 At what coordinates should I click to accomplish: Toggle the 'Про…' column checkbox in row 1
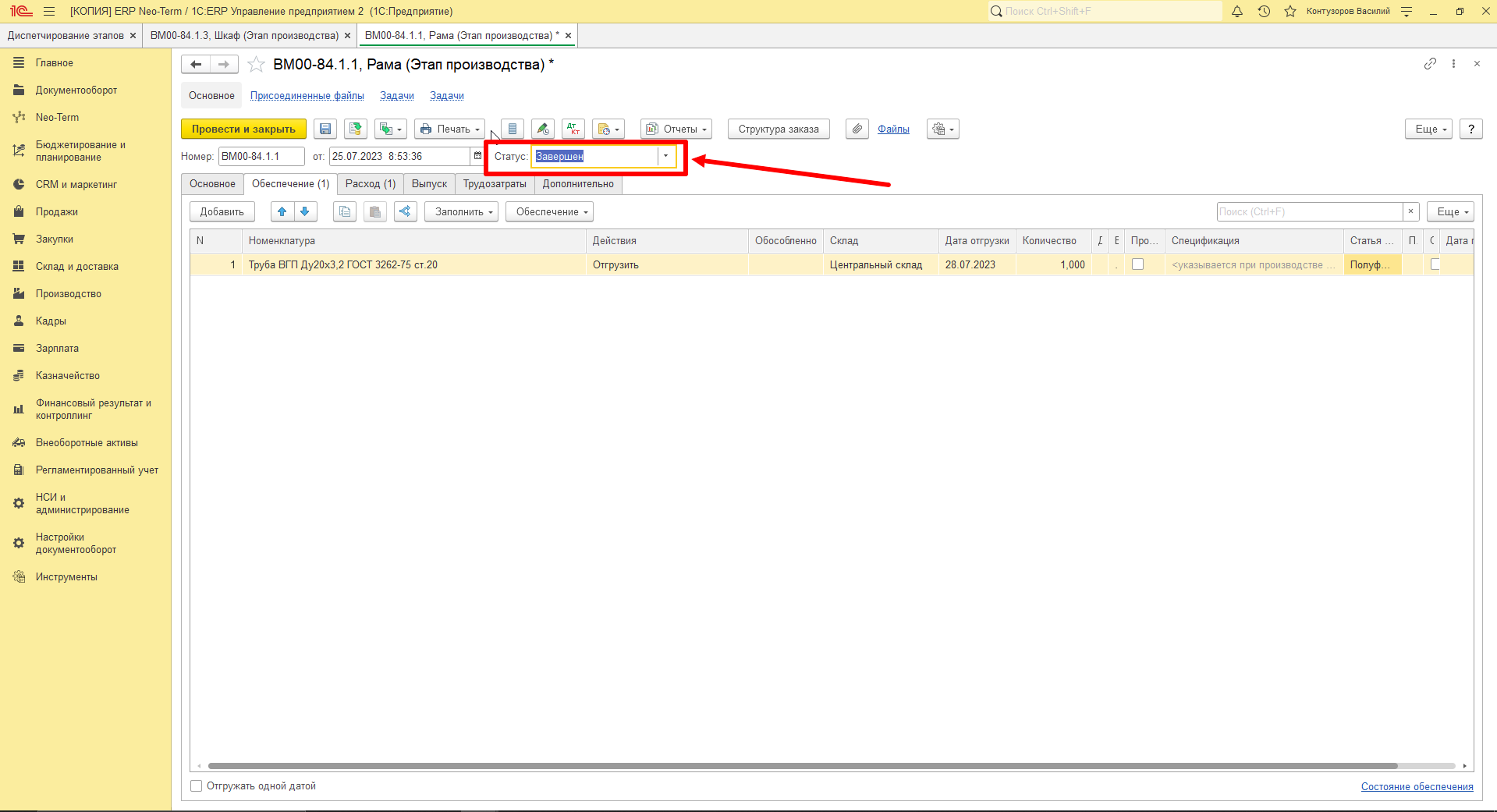coord(1138,264)
